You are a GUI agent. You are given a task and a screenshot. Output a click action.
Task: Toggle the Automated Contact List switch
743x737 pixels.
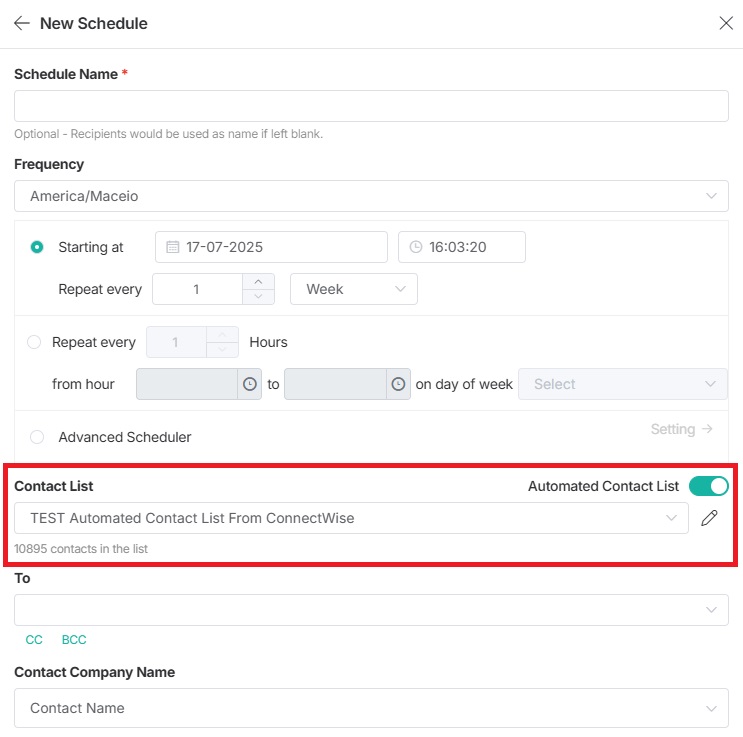[708, 486]
